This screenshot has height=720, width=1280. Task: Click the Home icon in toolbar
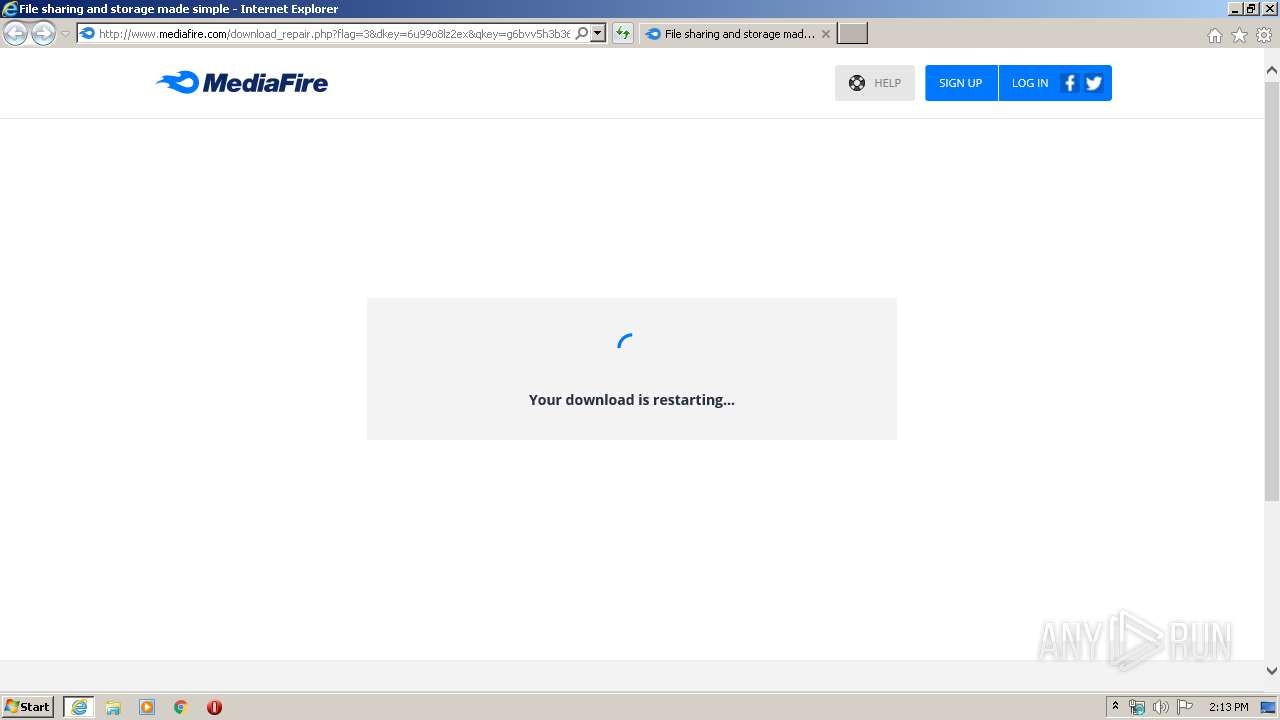click(x=1214, y=35)
